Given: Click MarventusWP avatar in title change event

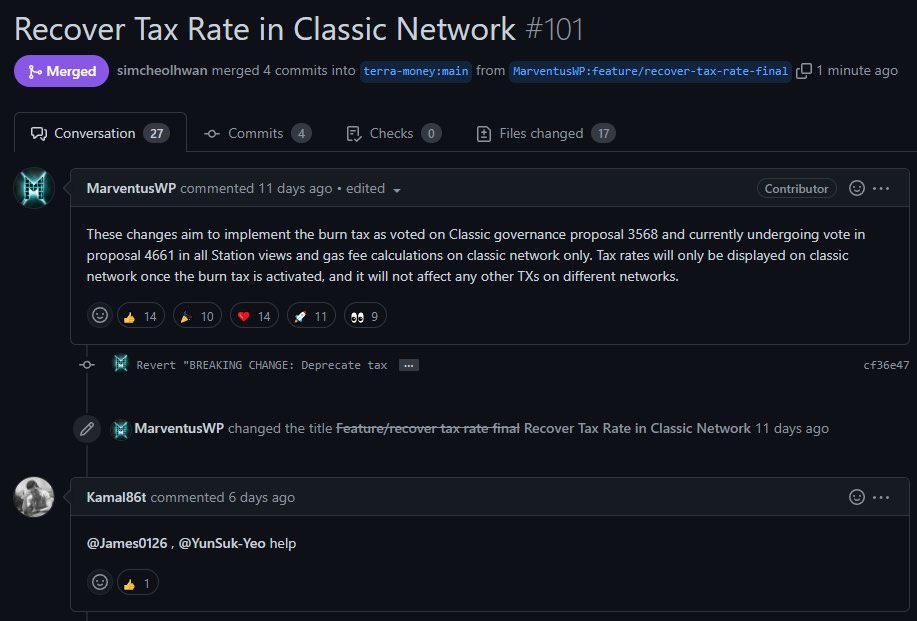Looking at the screenshot, I should click(x=120, y=429).
